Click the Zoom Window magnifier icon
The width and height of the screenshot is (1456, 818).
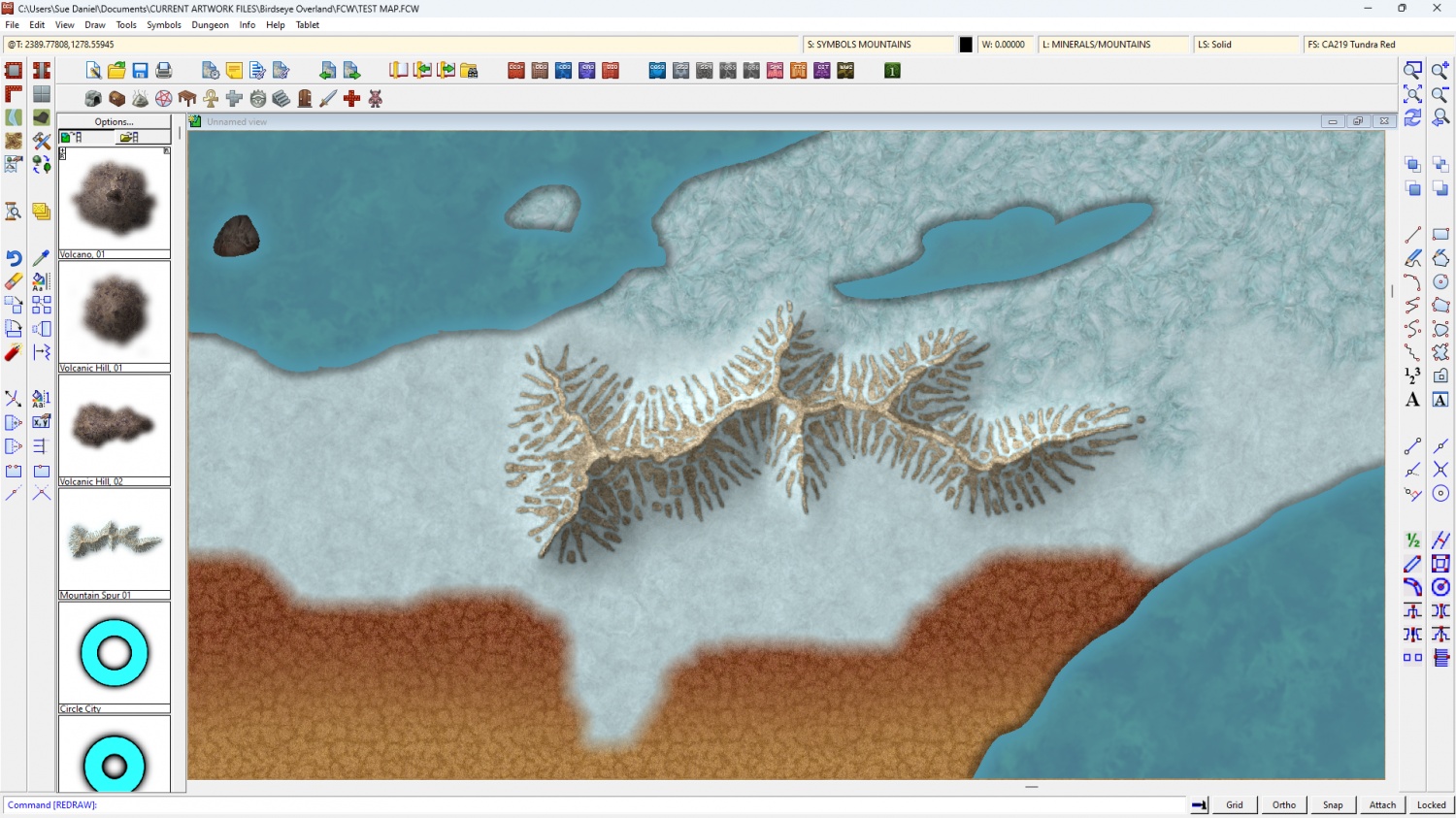(x=1412, y=70)
